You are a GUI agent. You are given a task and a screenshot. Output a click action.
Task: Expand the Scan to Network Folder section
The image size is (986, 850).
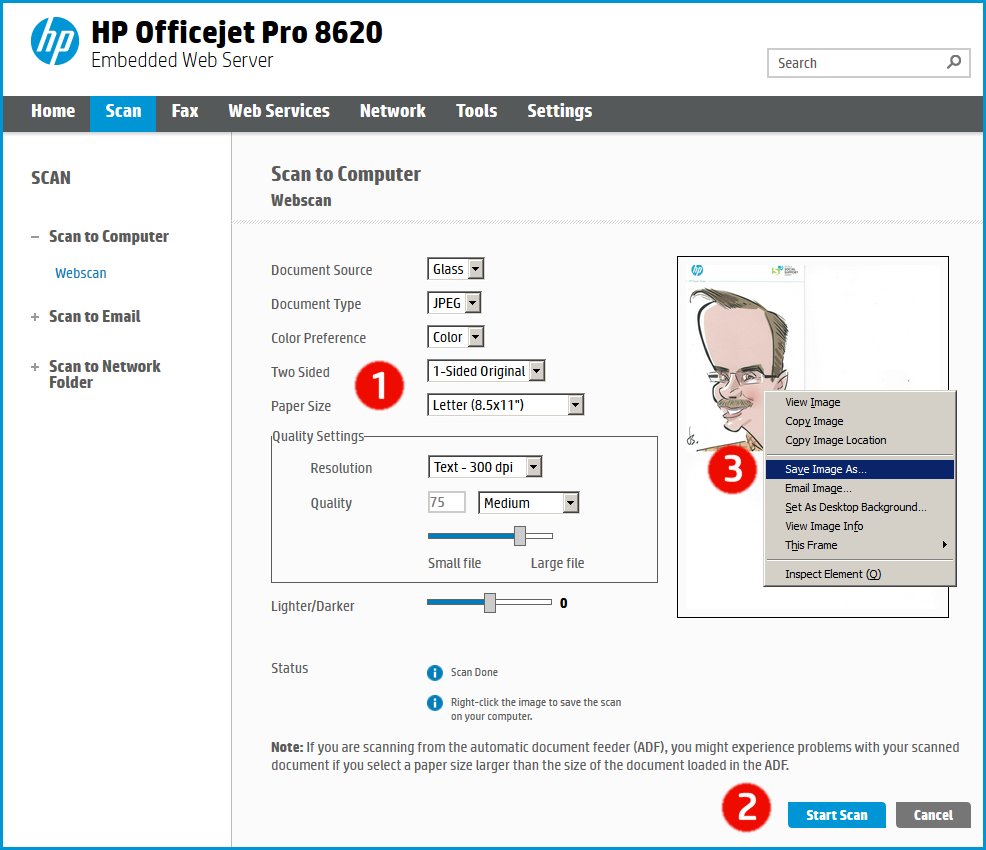coord(35,367)
